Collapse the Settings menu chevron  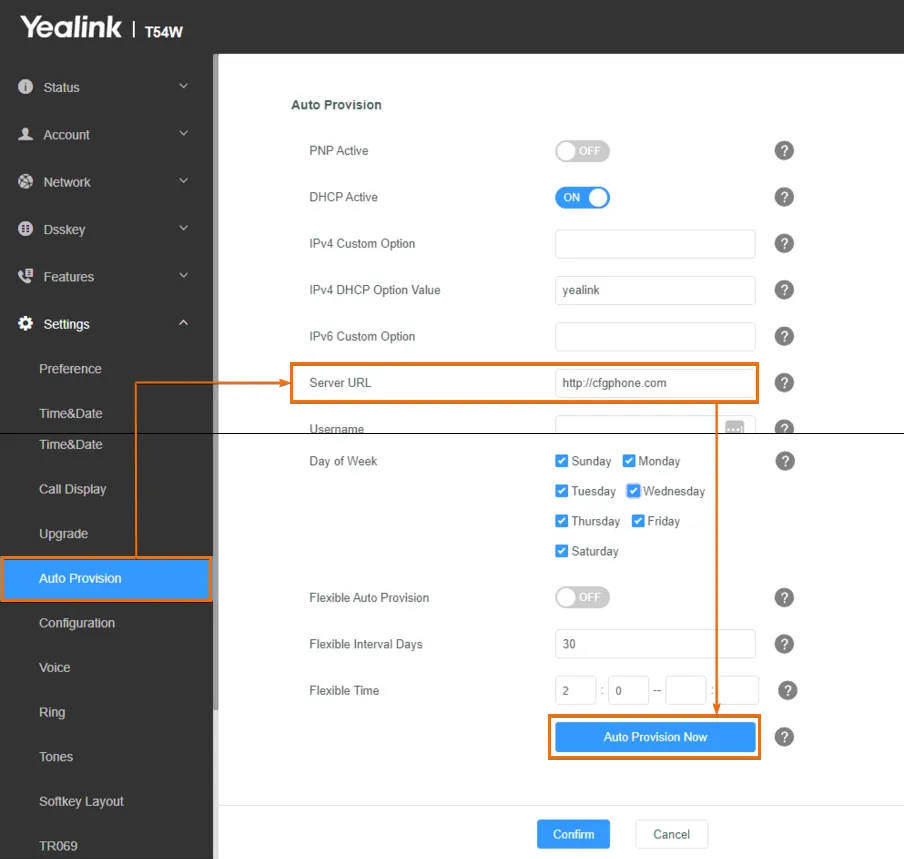183,322
